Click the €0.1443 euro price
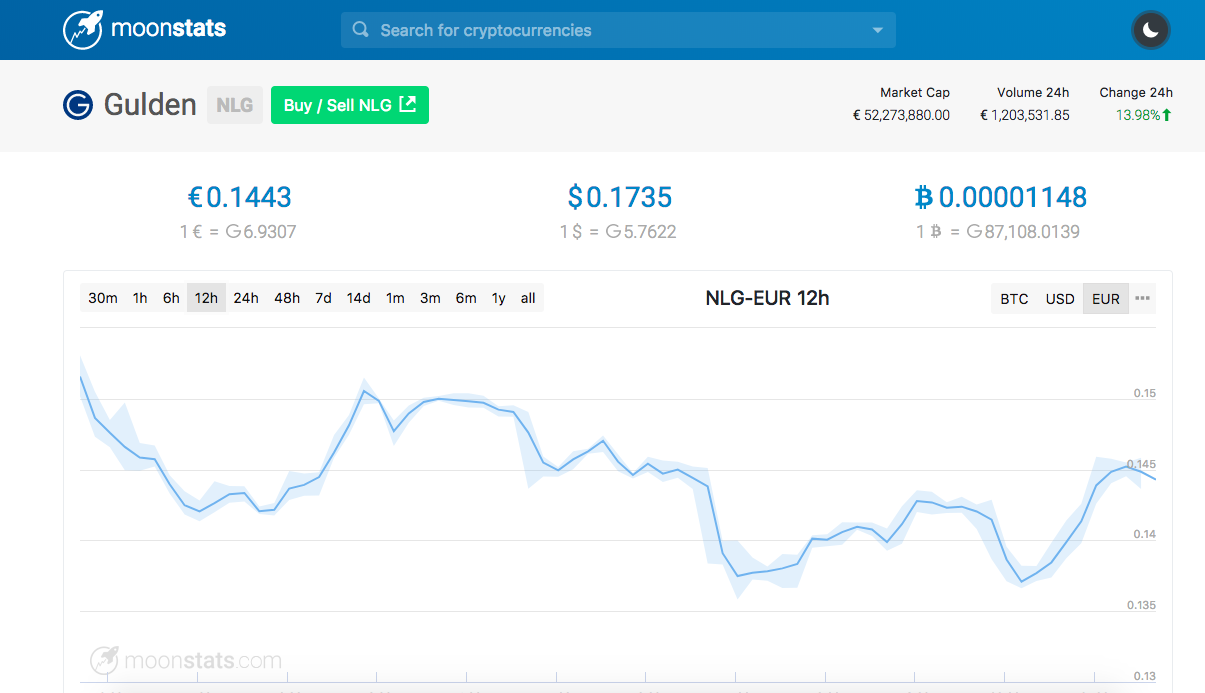This screenshot has height=693, width=1205. pos(239,197)
